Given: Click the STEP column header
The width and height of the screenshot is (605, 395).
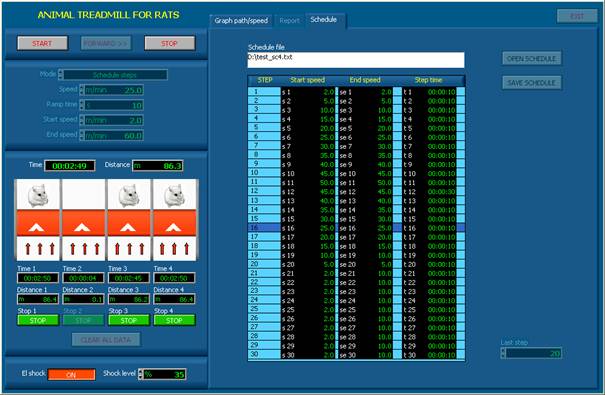Looking at the screenshot, I should (265, 80).
